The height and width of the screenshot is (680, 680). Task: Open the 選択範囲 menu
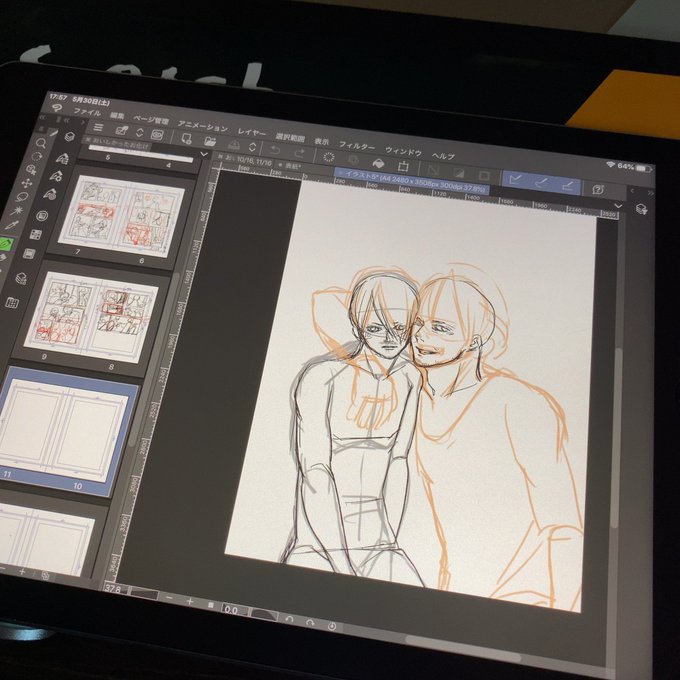290,137
